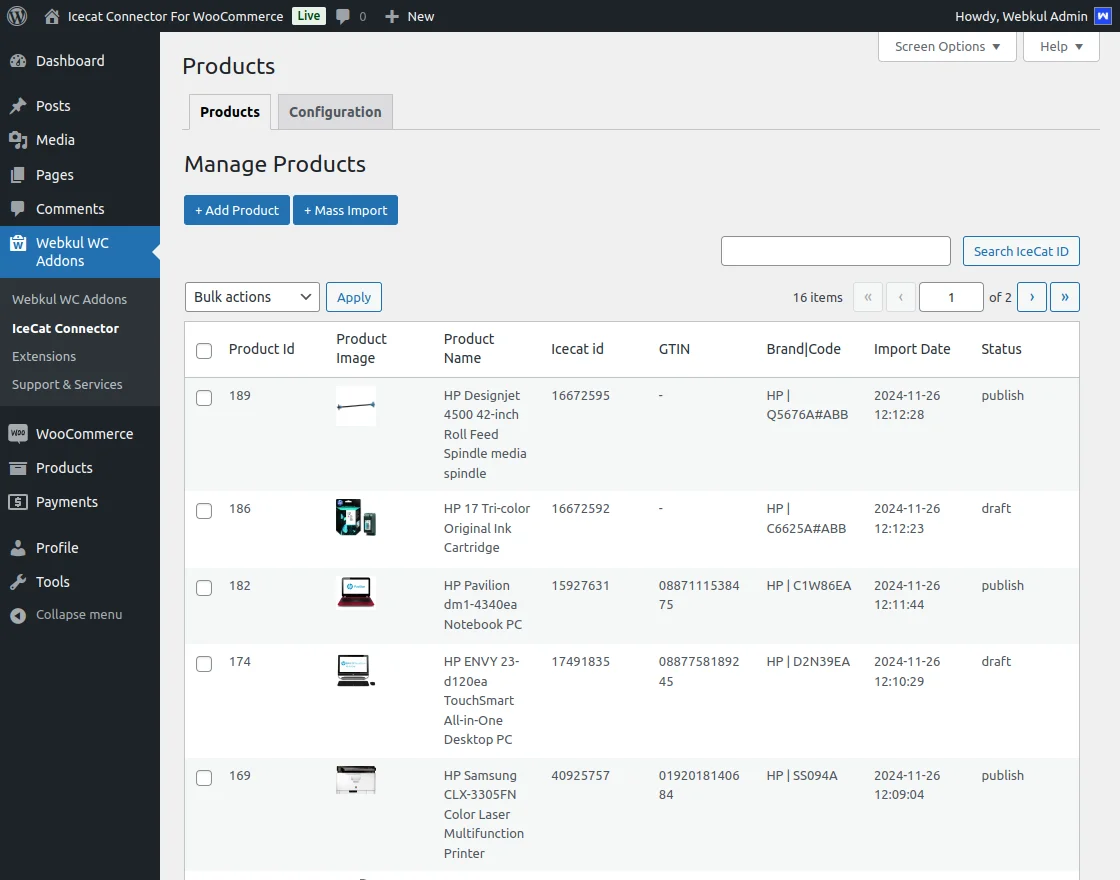Screen dimensions: 1120x880
Task: Click the Search IceCat ID button
Action: pos(1021,251)
